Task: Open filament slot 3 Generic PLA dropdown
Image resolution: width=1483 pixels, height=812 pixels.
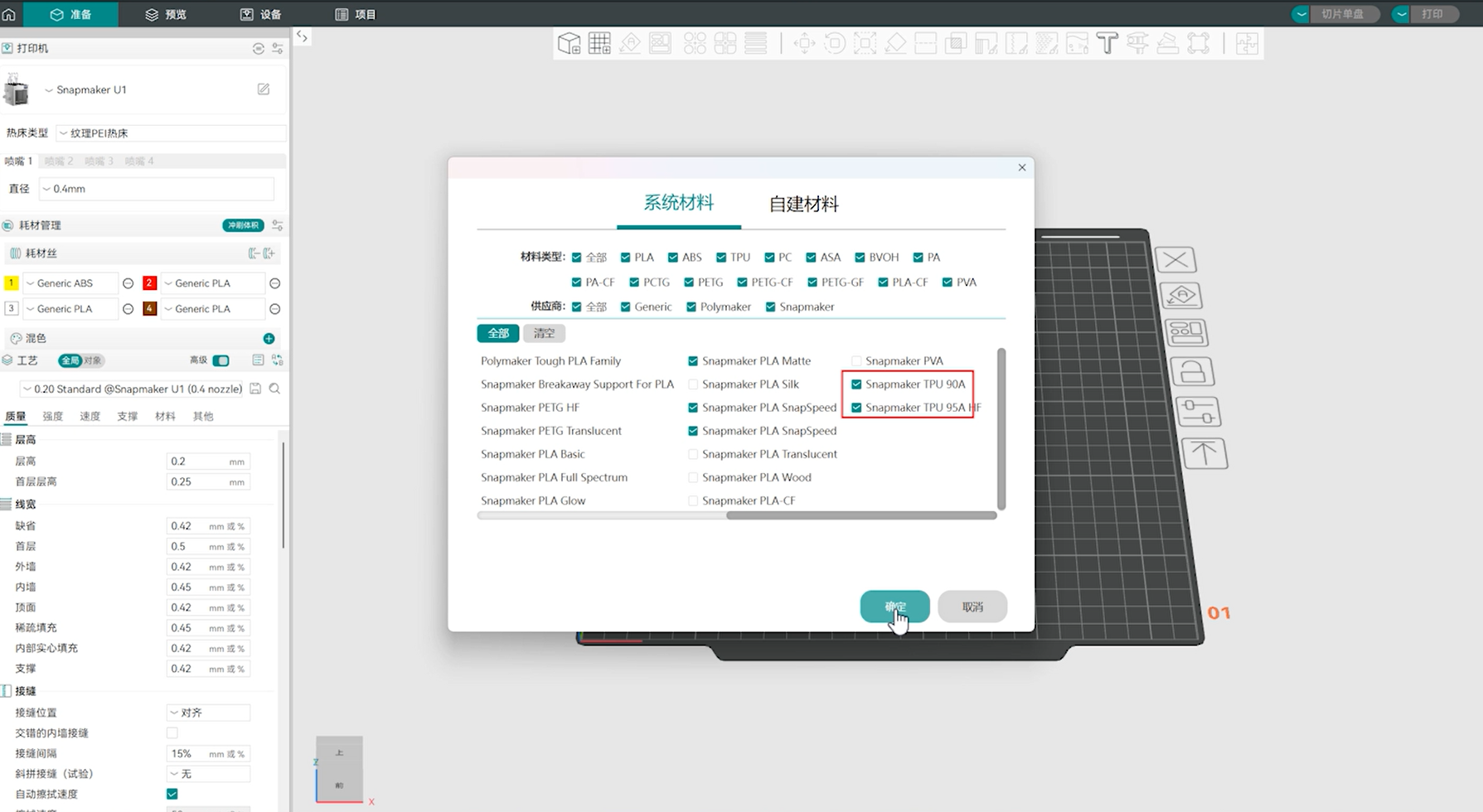Action: pyautogui.click(x=70, y=309)
